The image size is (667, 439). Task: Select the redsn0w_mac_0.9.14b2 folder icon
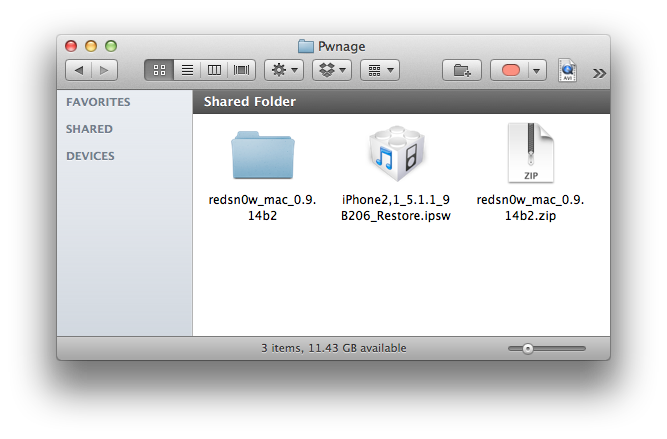[x=263, y=155]
